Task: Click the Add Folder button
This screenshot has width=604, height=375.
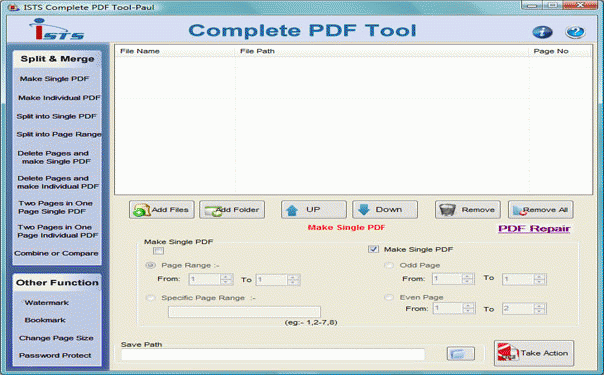Action: click(232, 210)
